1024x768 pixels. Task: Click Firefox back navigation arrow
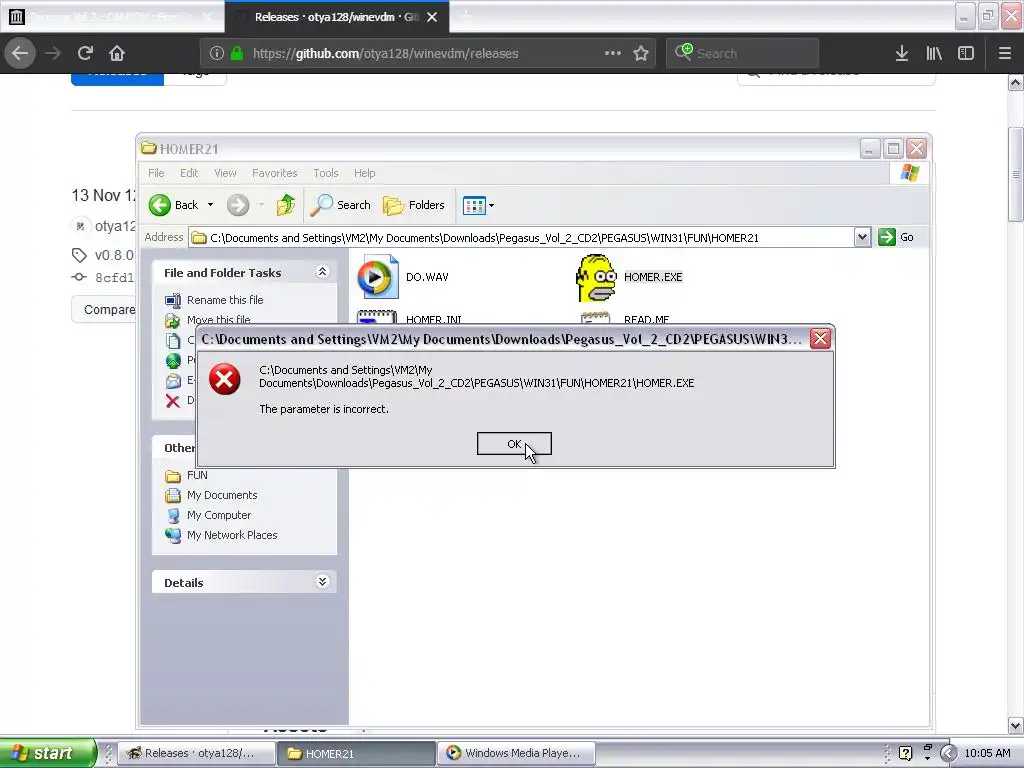click(x=20, y=53)
